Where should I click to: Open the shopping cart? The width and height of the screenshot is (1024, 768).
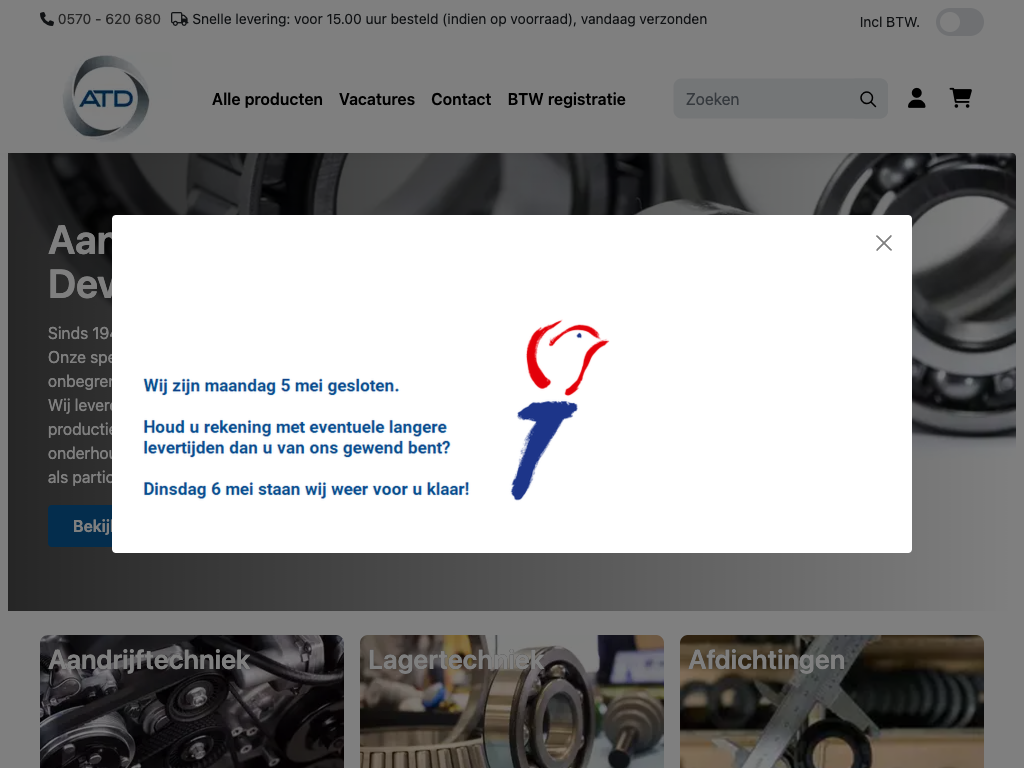tap(960, 98)
